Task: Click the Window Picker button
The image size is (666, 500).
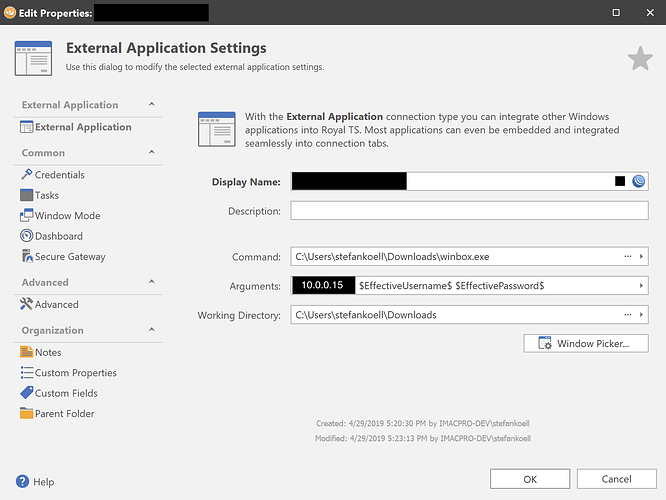Action: (585, 343)
